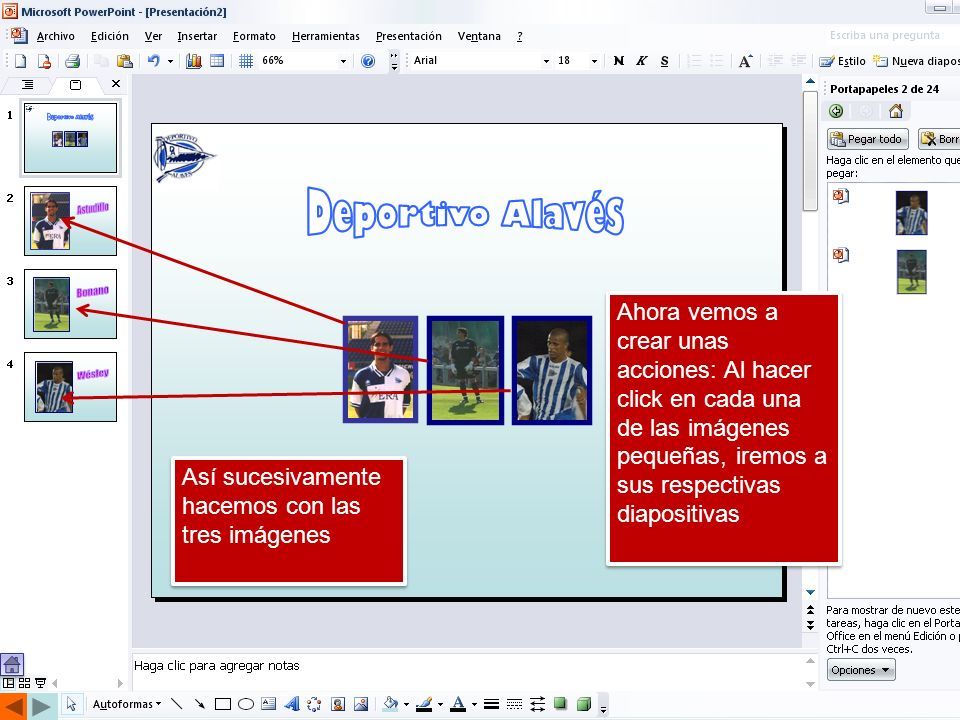Insert WordArt from the drawing toolbar
960x720 pixels.
pos(292,704)
